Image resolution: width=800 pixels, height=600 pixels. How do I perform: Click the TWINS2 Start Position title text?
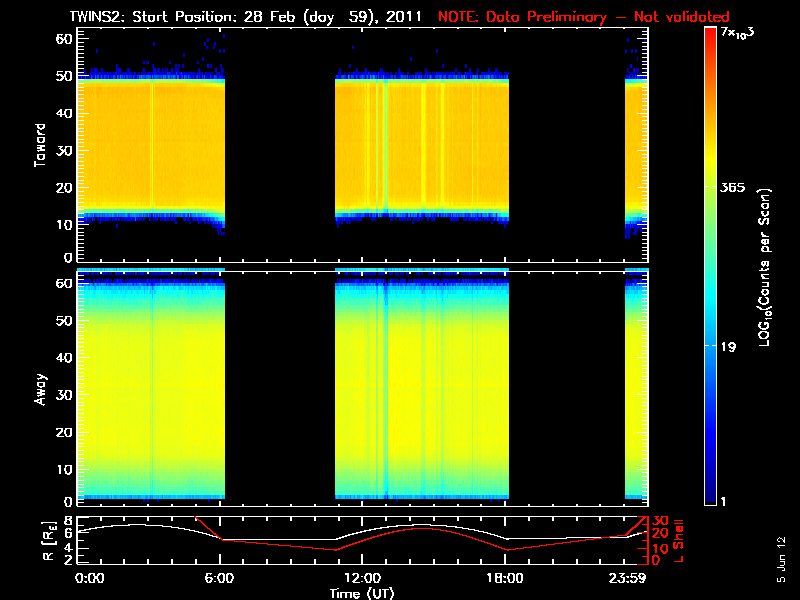pyautogui.click(x=250, y=17)
